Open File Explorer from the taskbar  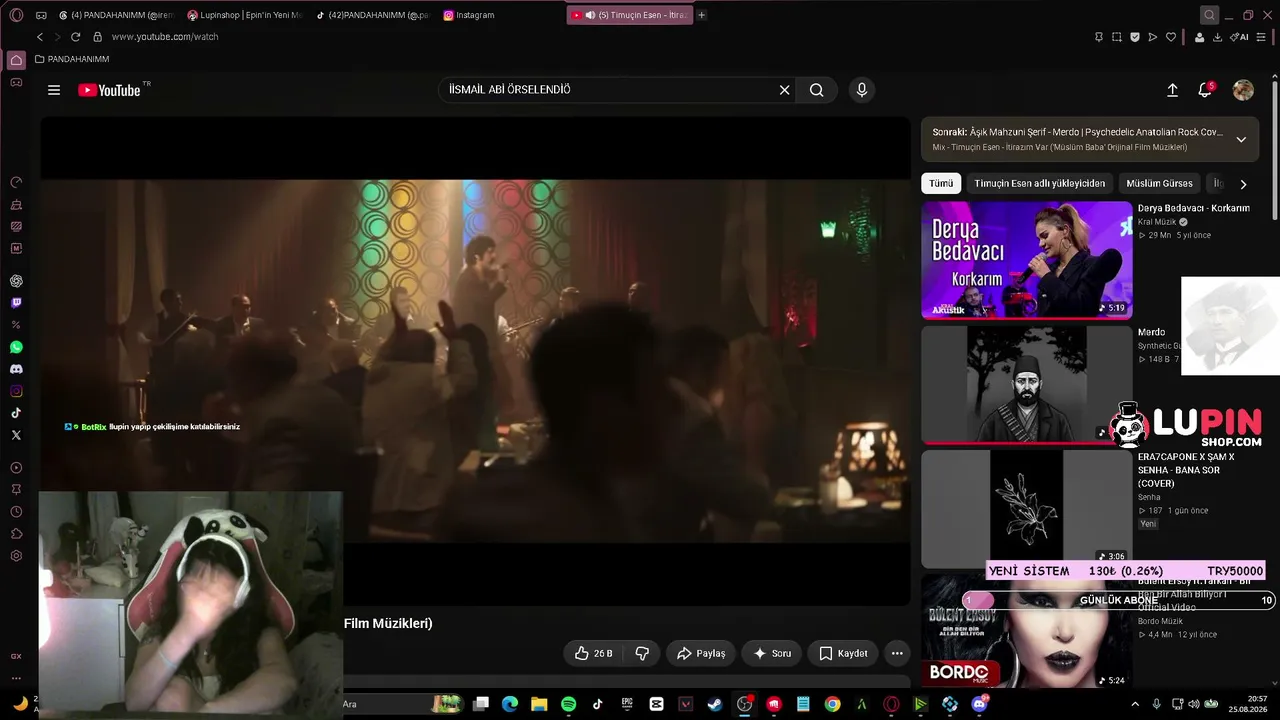coord(539,704)
